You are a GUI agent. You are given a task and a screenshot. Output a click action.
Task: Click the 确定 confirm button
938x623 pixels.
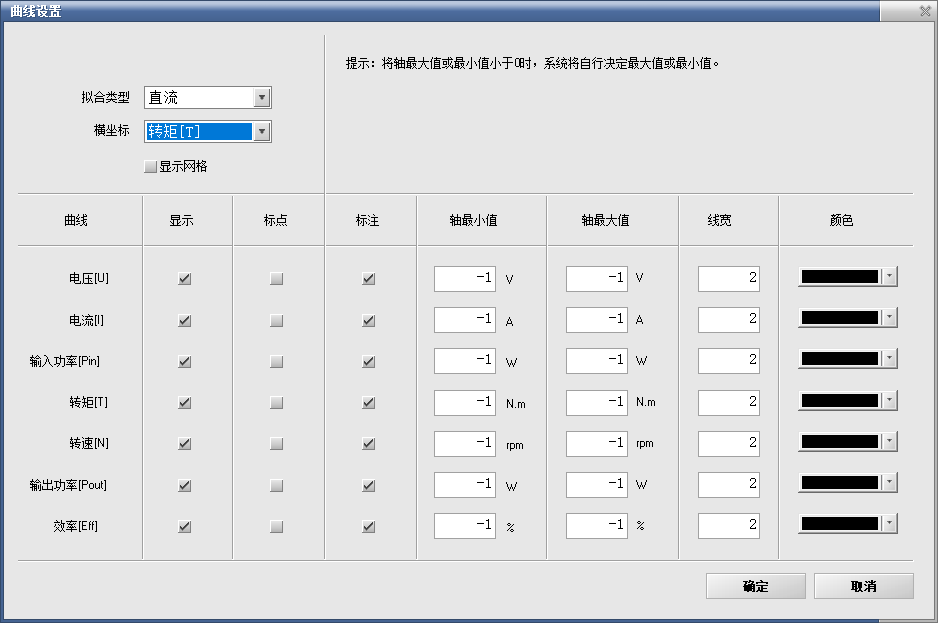tap(755, 586)
